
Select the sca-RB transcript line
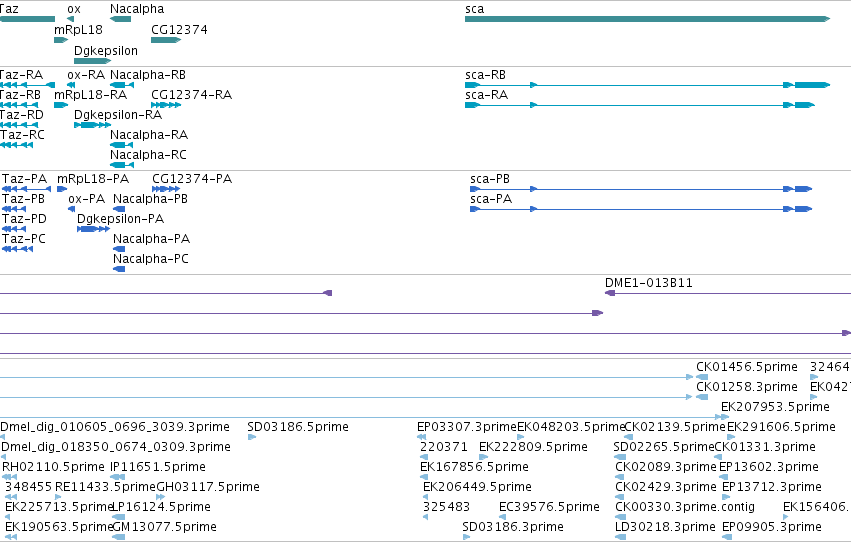click(x=647, y=85)
